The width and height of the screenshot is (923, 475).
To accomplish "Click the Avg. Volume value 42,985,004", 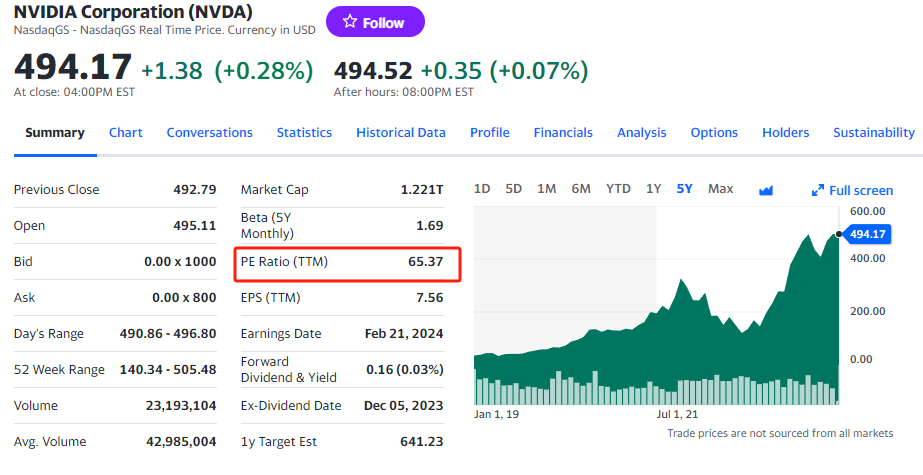I will (181, 441).
